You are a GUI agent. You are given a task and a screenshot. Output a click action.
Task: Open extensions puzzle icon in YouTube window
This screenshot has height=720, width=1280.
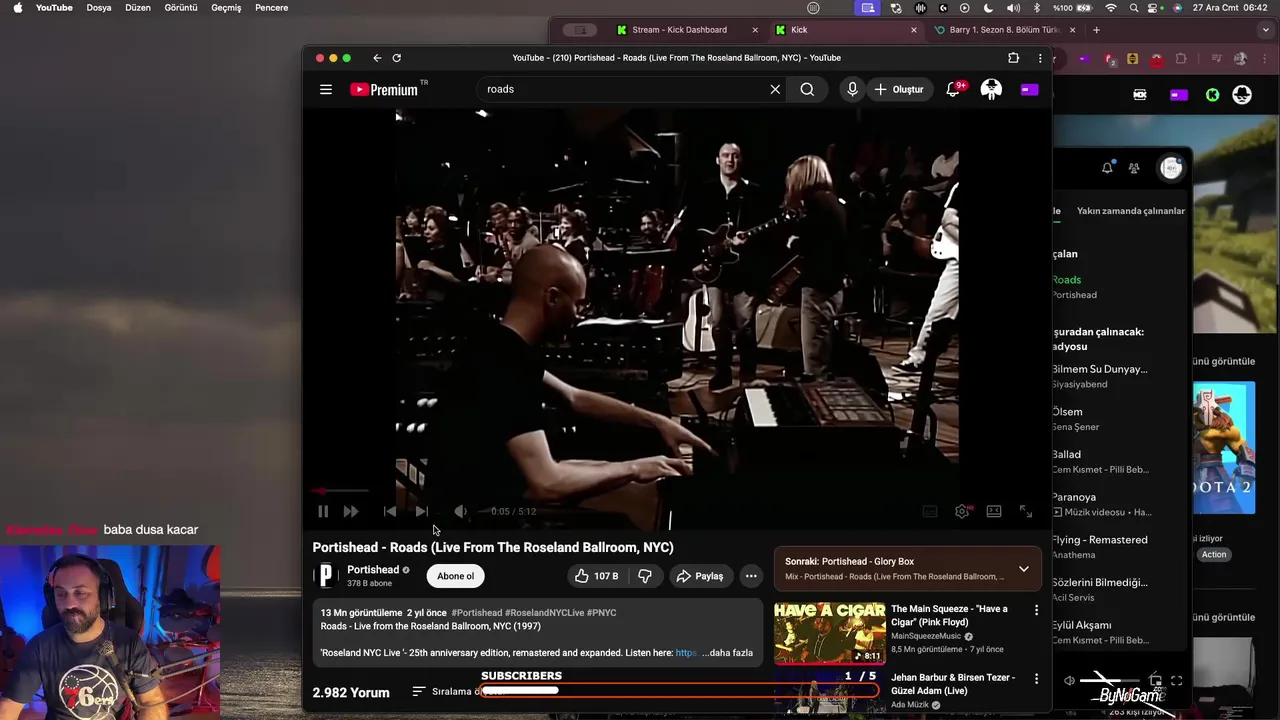pos(1013,58)
